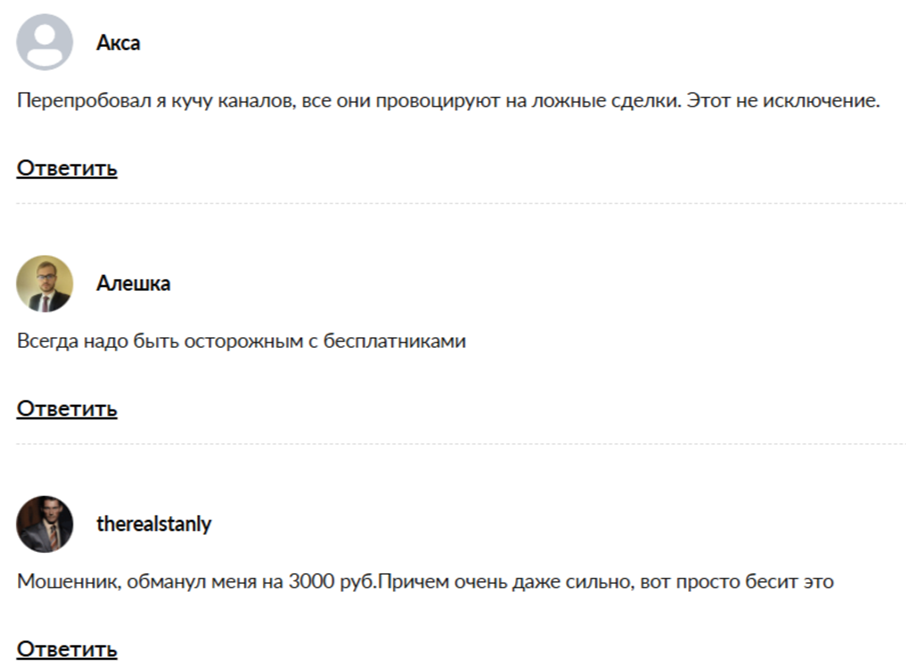Click the therealstanly username
The image size is (906, 668).
[154, 524]
